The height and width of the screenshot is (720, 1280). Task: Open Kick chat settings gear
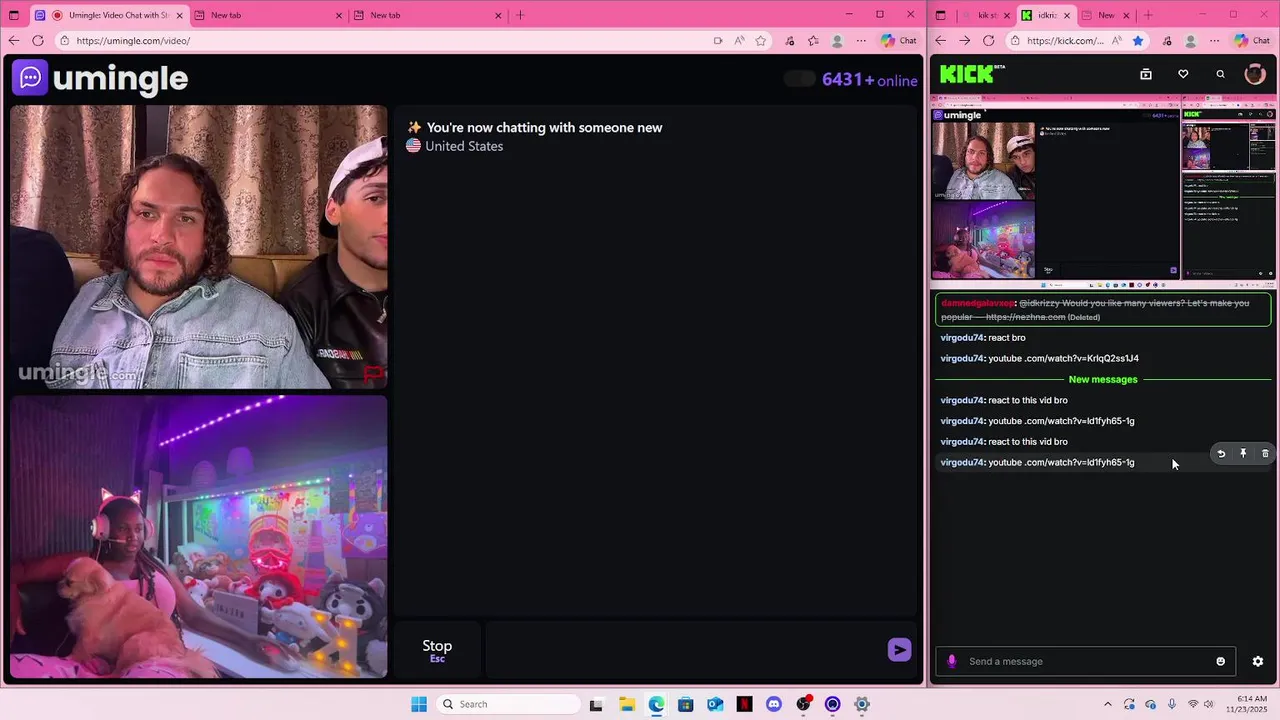click(1258, 661)
